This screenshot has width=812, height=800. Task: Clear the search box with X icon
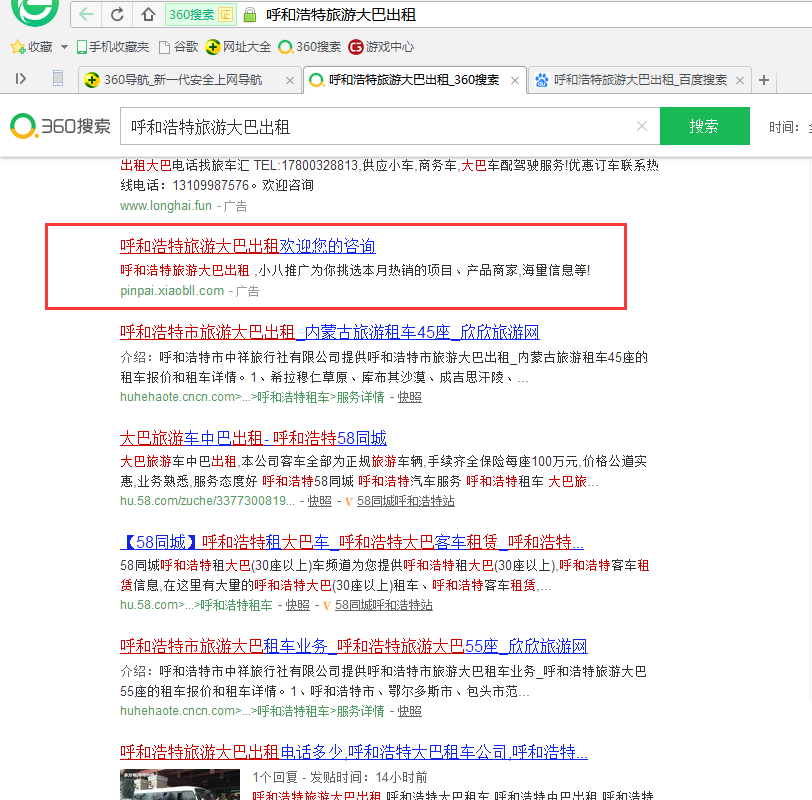(642, 126)
